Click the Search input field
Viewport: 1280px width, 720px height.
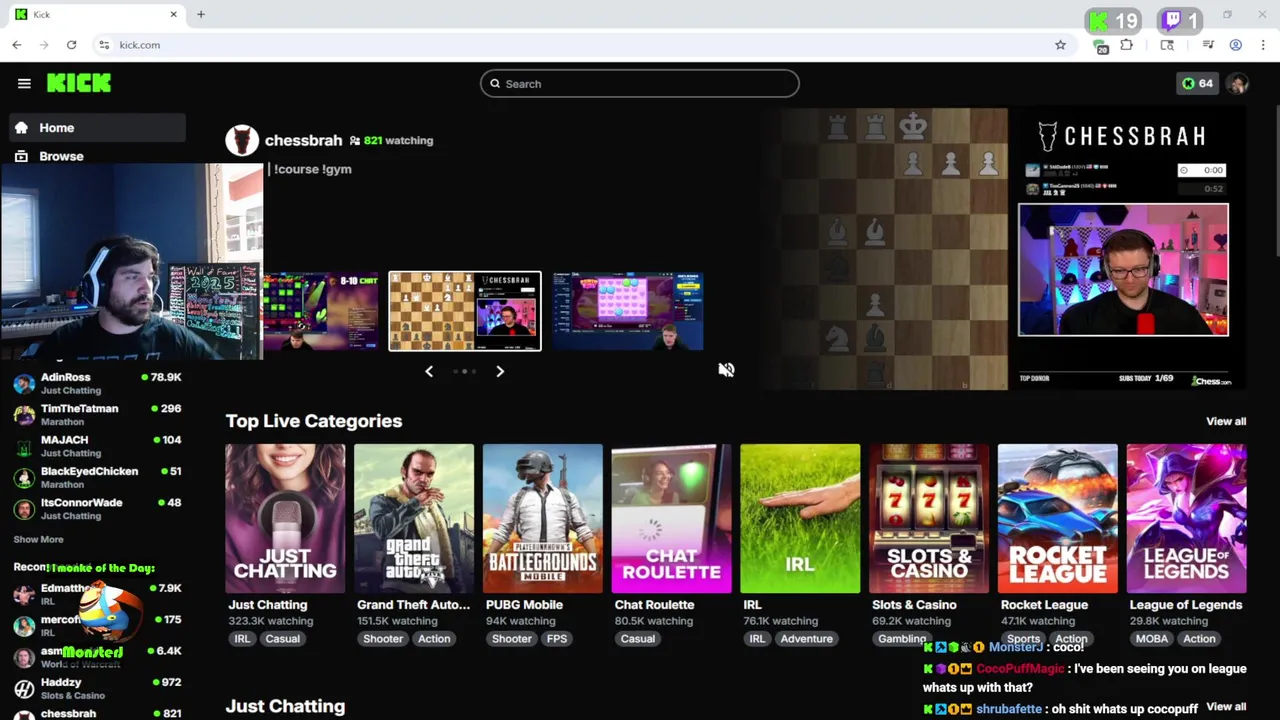(x=640, y=84)
